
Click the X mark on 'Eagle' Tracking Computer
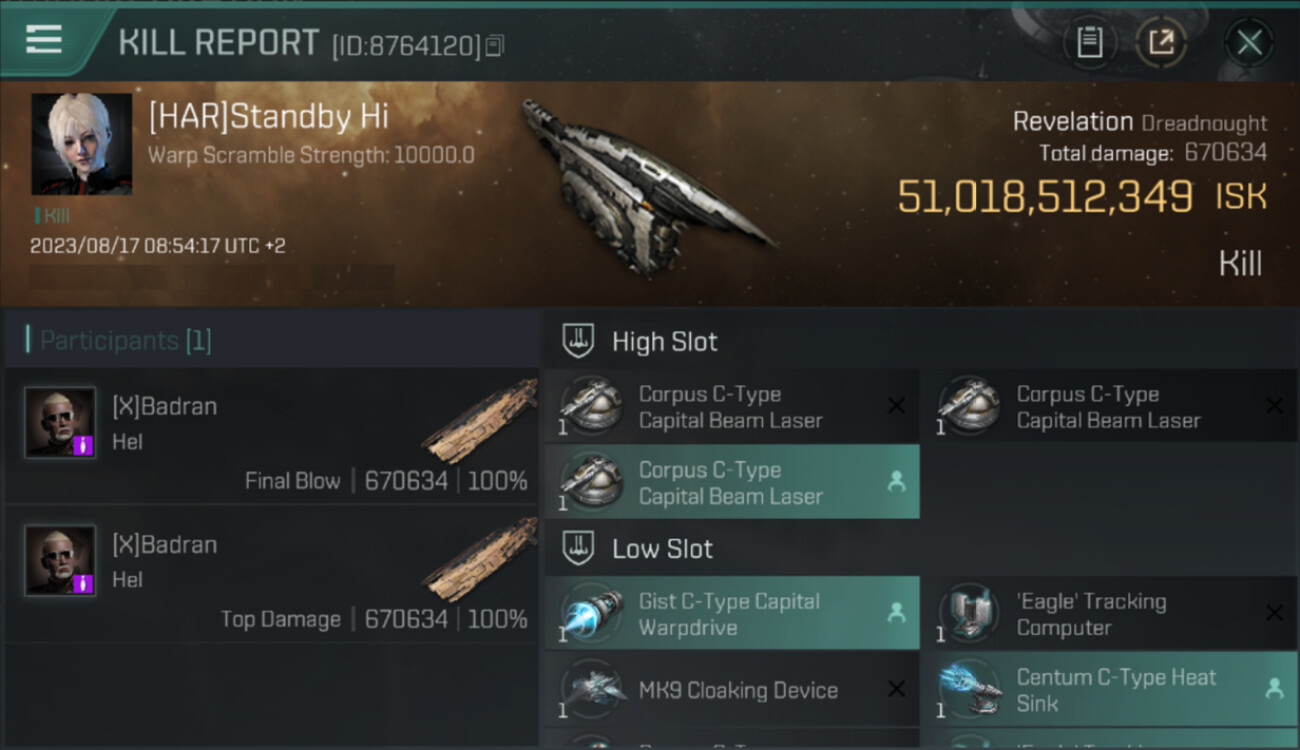[1274, 613]
